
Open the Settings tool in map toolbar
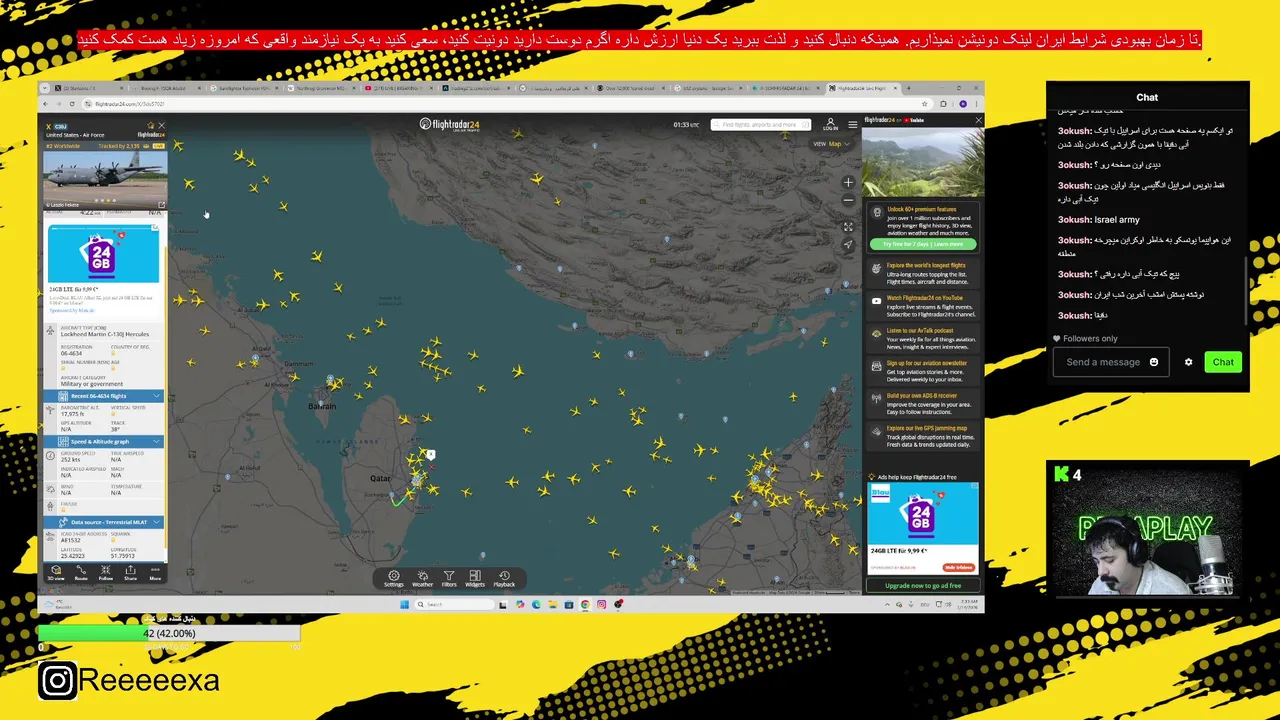tap(393, 578)
